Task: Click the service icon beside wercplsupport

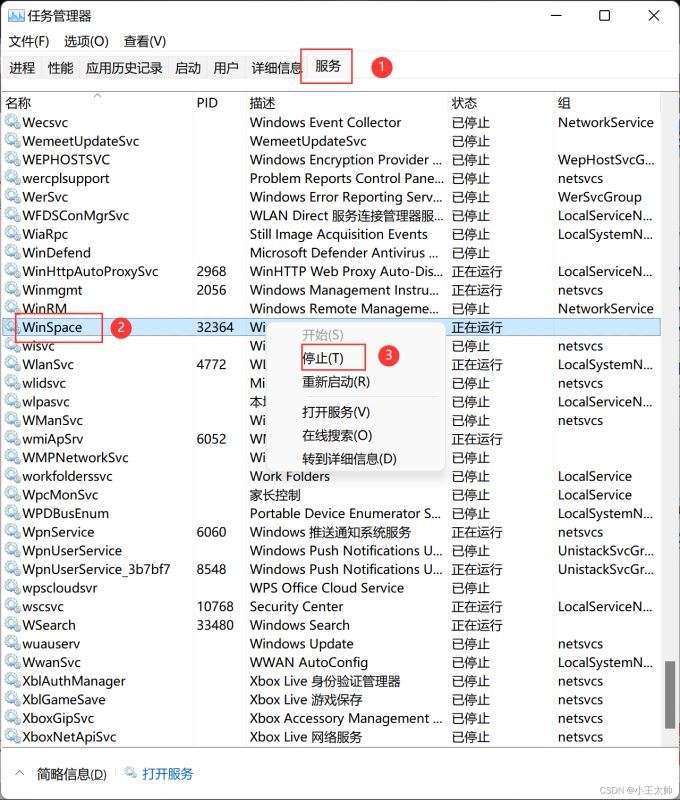Action: 12,178
